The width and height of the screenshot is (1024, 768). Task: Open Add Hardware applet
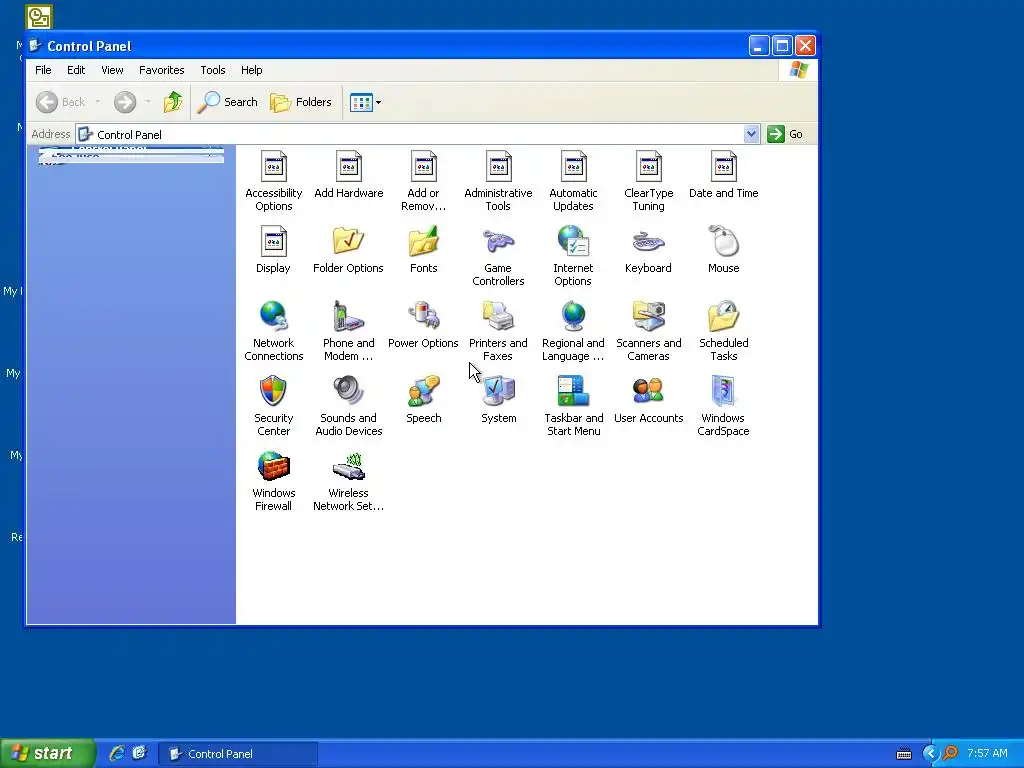coord(349,168)
